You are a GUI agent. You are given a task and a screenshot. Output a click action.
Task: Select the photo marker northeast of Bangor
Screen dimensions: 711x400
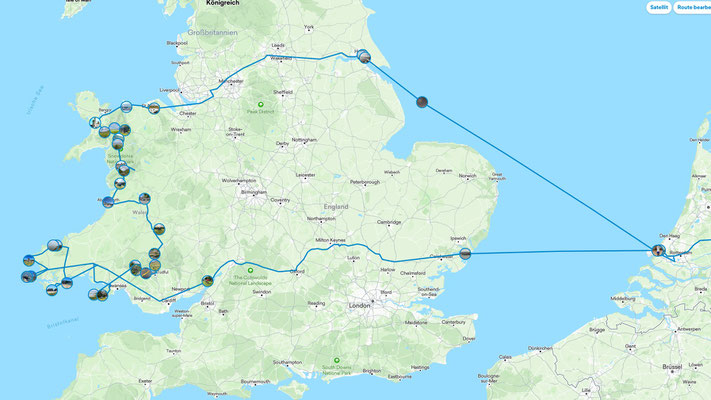point(126,107)
